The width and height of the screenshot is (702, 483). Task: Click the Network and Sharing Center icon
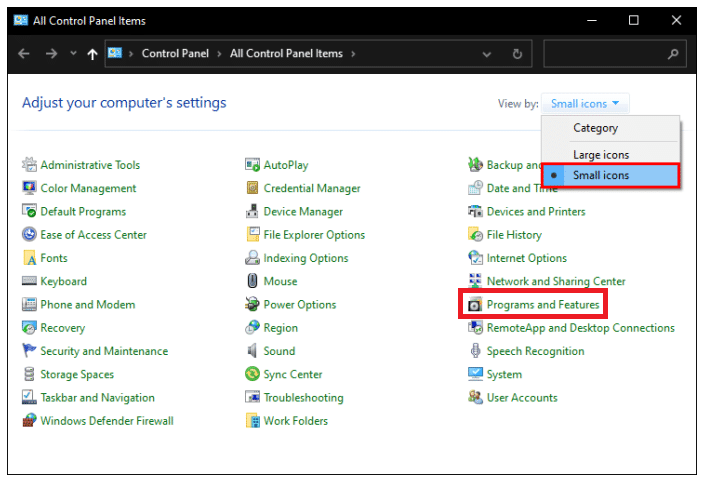(475, 281)
